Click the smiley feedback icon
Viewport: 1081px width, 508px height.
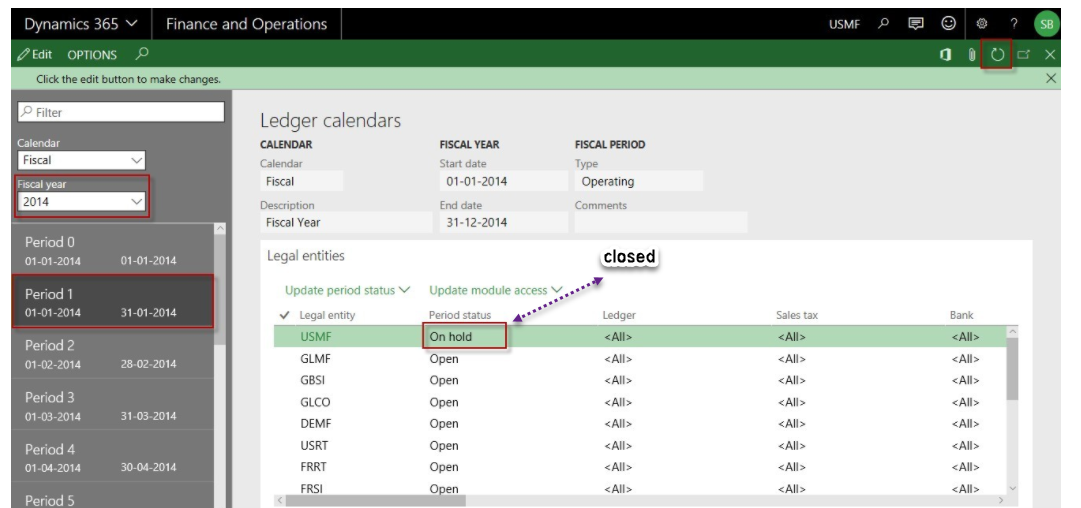[949, 23]
